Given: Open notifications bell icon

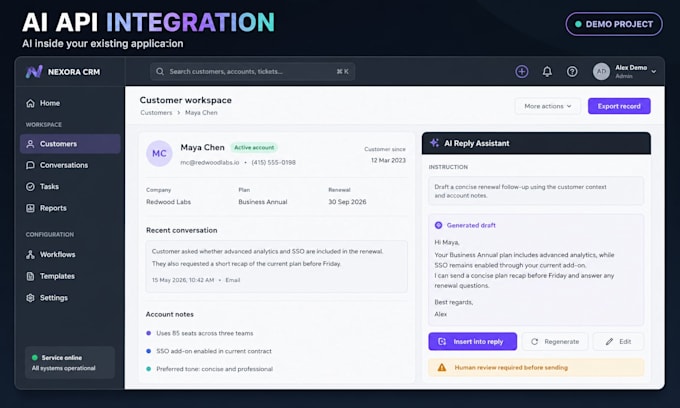Looking at the screenshot, I should point(547,72).
